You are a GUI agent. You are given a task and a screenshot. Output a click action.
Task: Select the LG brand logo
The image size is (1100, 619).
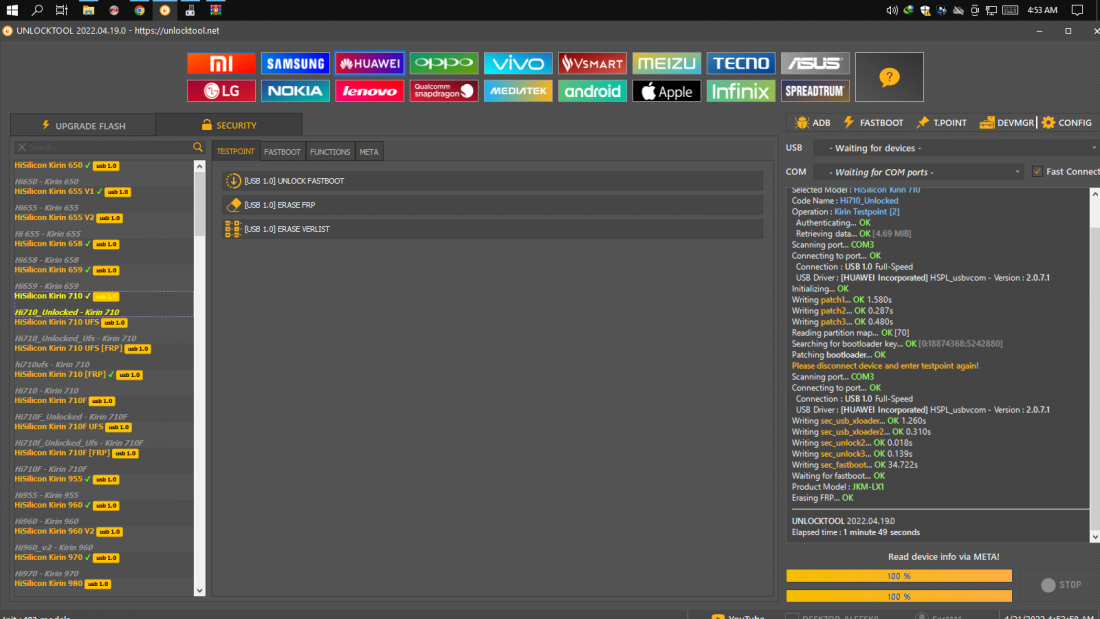coord(221,91)
